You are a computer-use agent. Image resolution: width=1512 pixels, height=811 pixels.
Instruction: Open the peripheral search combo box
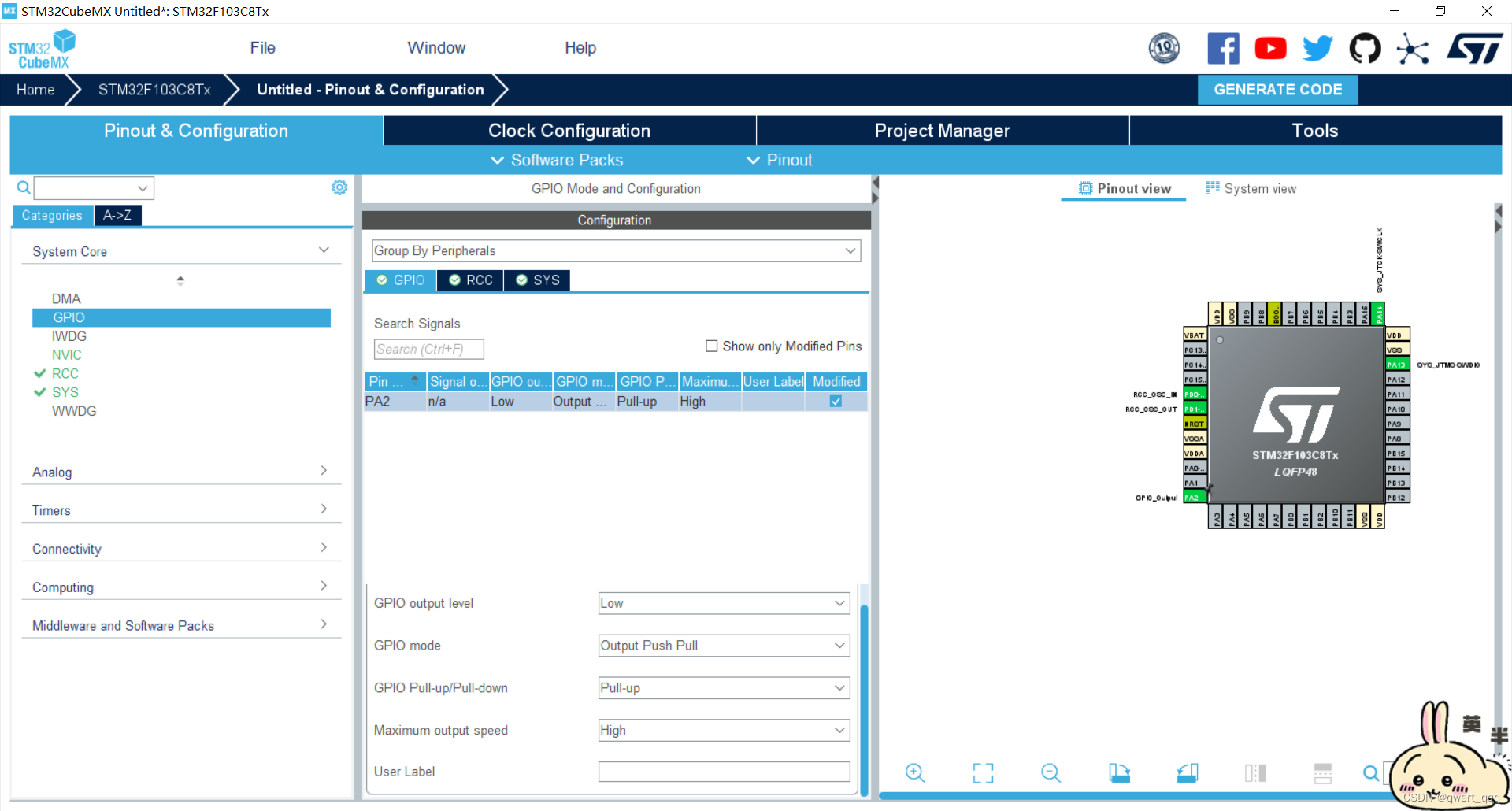pos(94,188)
